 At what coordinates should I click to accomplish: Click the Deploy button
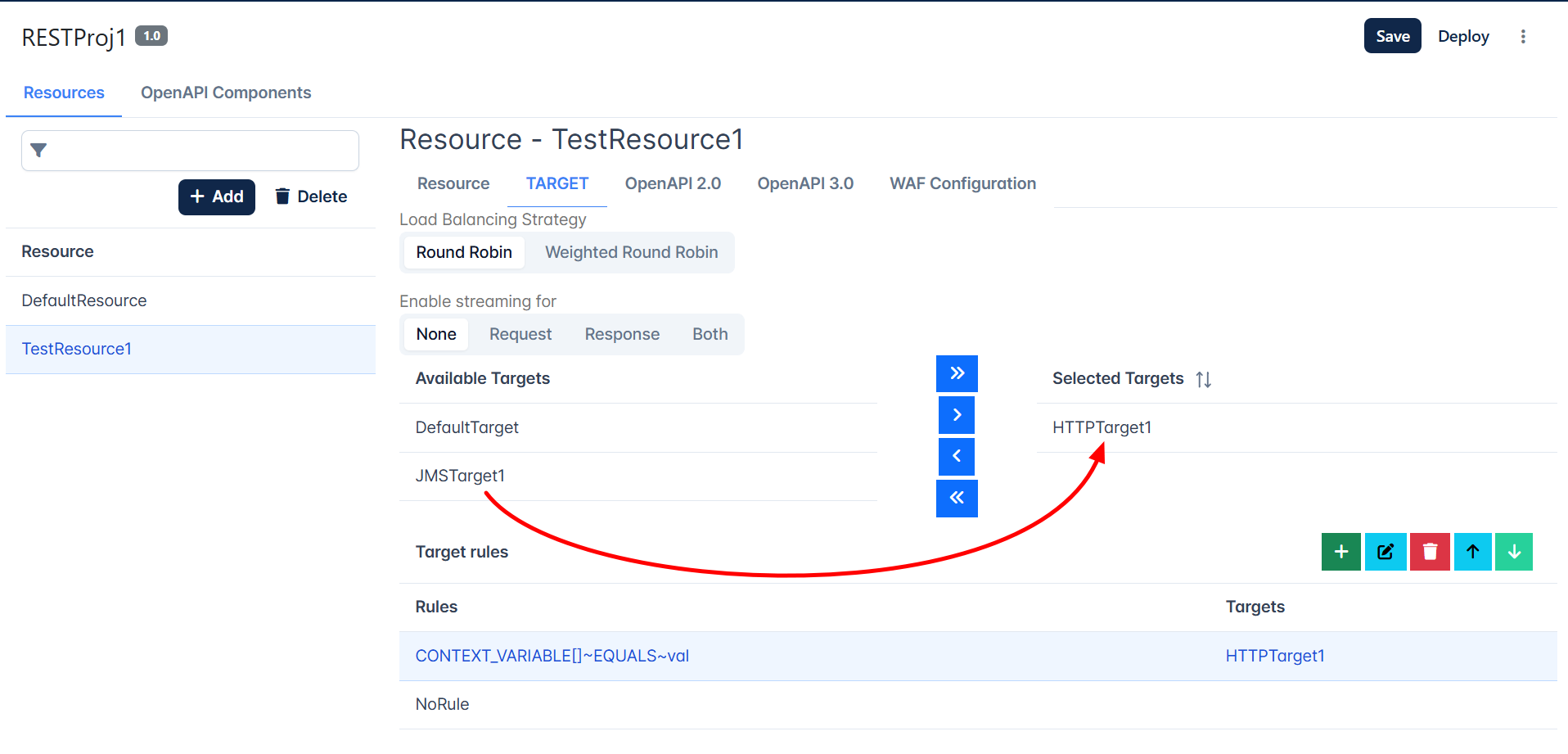pos(1463,36)
